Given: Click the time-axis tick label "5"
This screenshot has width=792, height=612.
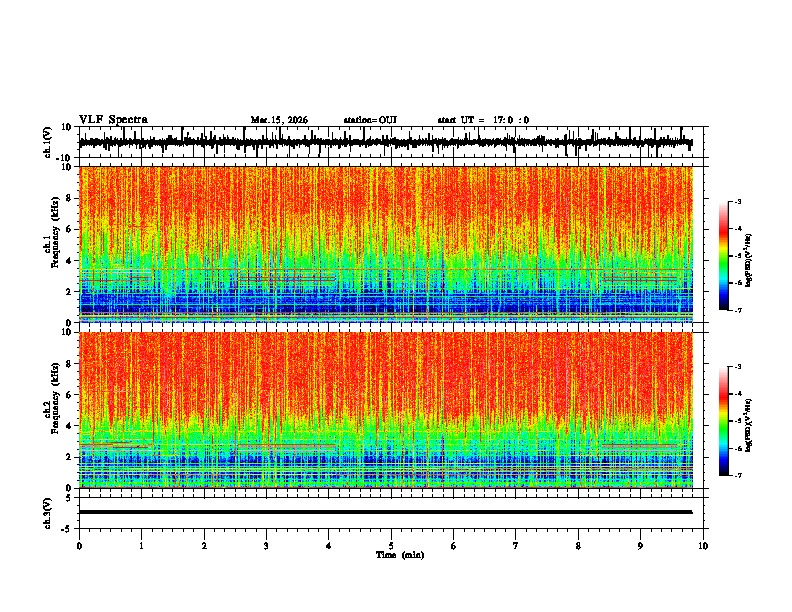Looking at the screenshot, I should [x=391, y=546].
